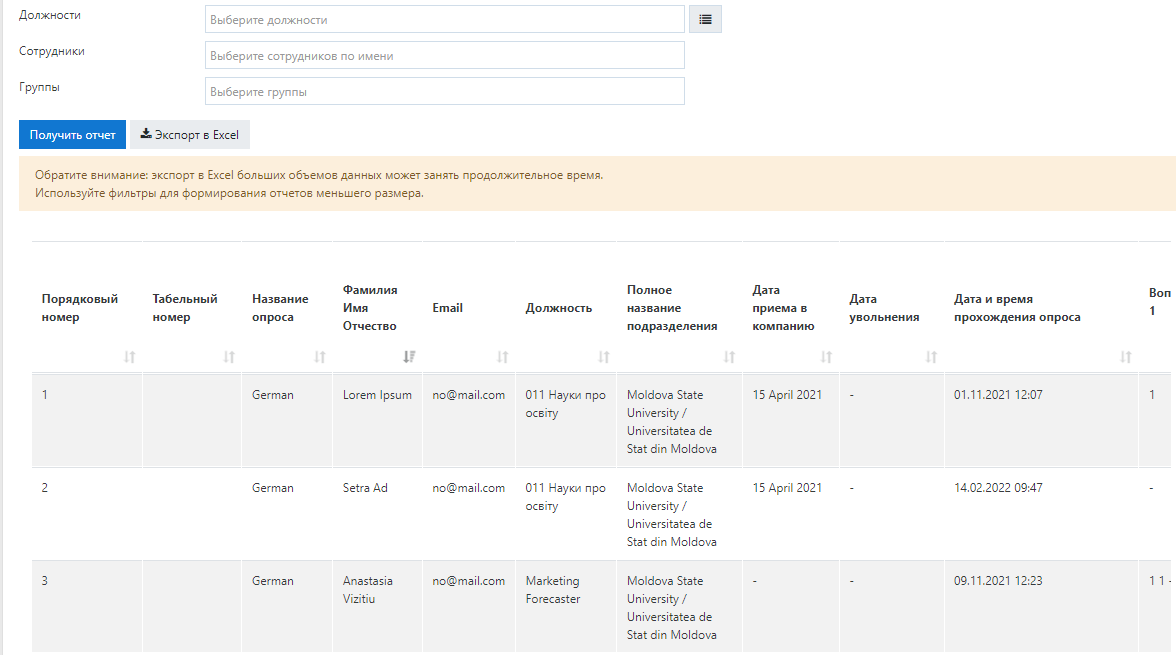
Task: Sort by Порядковый номер column arrows
Action: pyautogui.click(x=130, y=357)
